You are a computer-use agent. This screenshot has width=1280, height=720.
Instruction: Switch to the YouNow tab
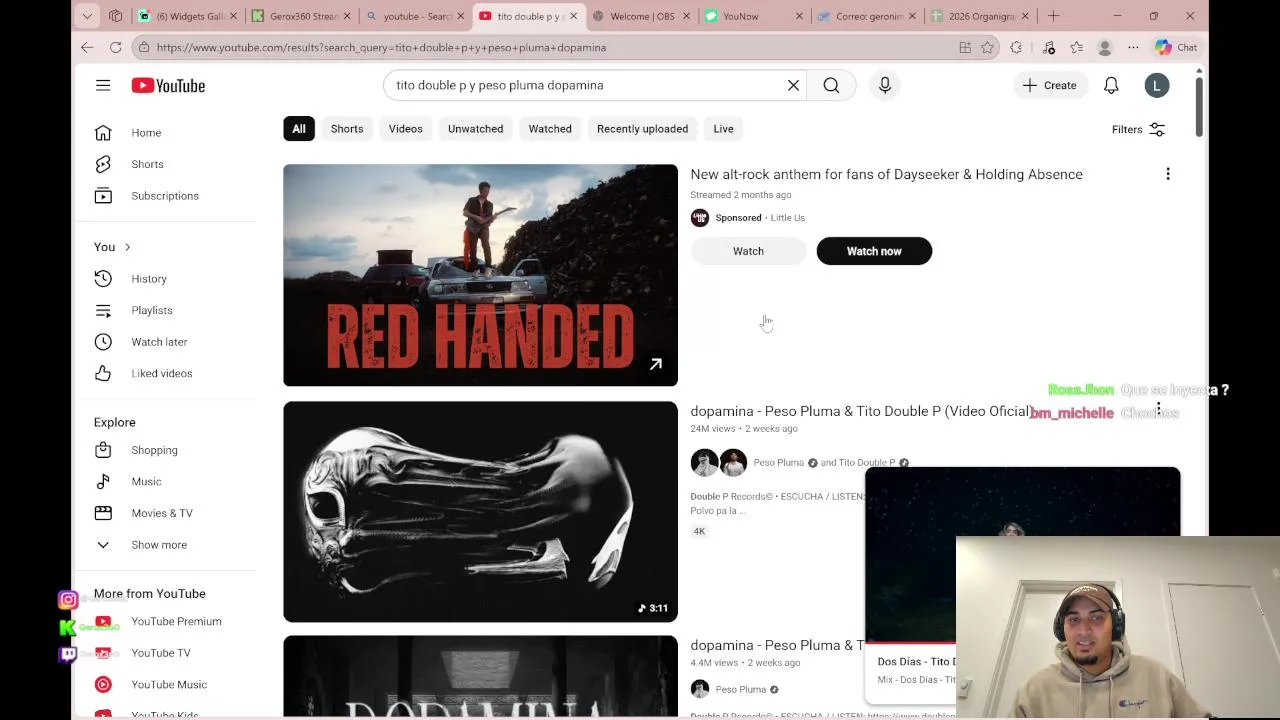click(x=755, y=16)
